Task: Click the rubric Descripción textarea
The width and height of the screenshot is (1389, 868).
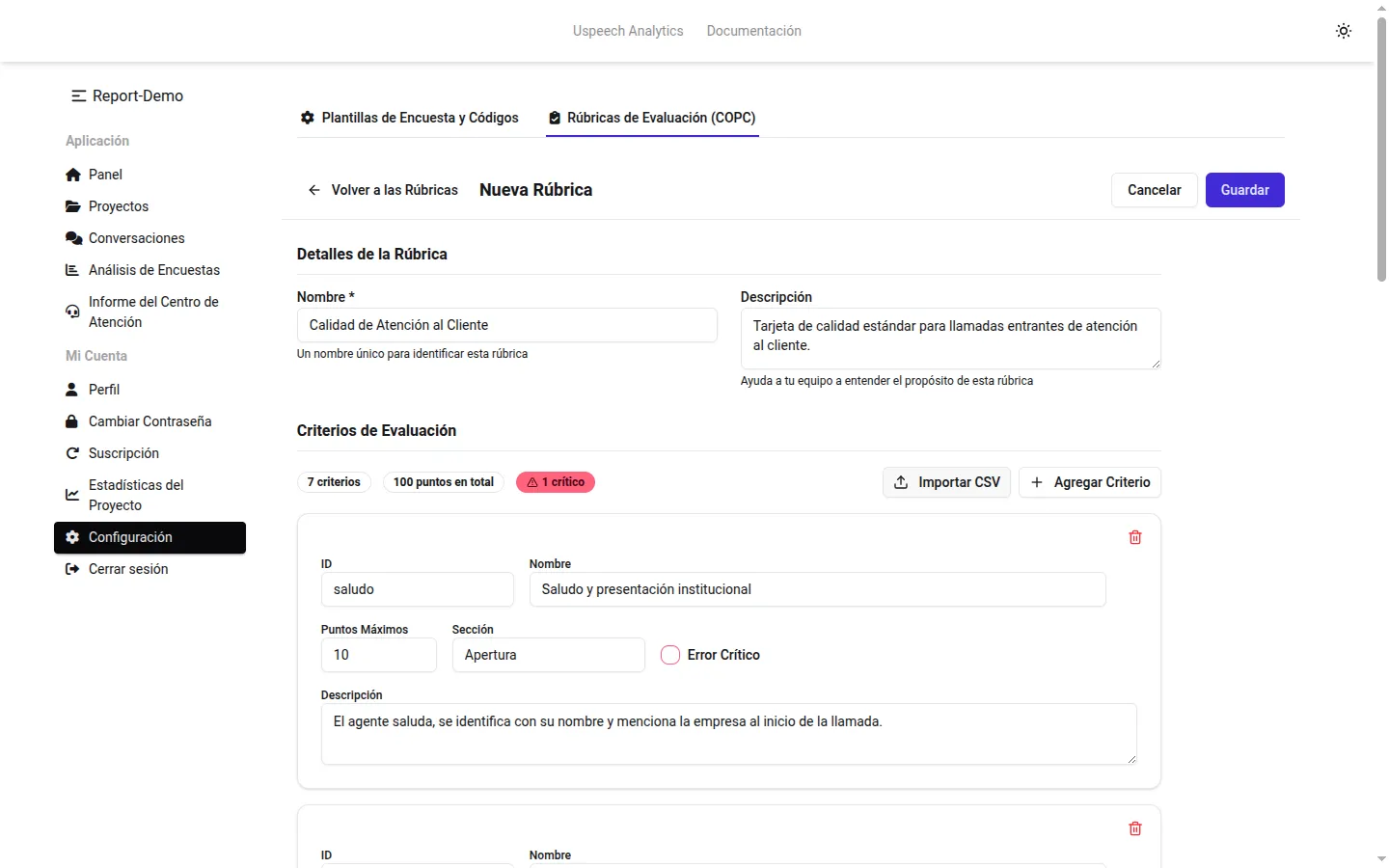Action: click(x=951, y=339)
